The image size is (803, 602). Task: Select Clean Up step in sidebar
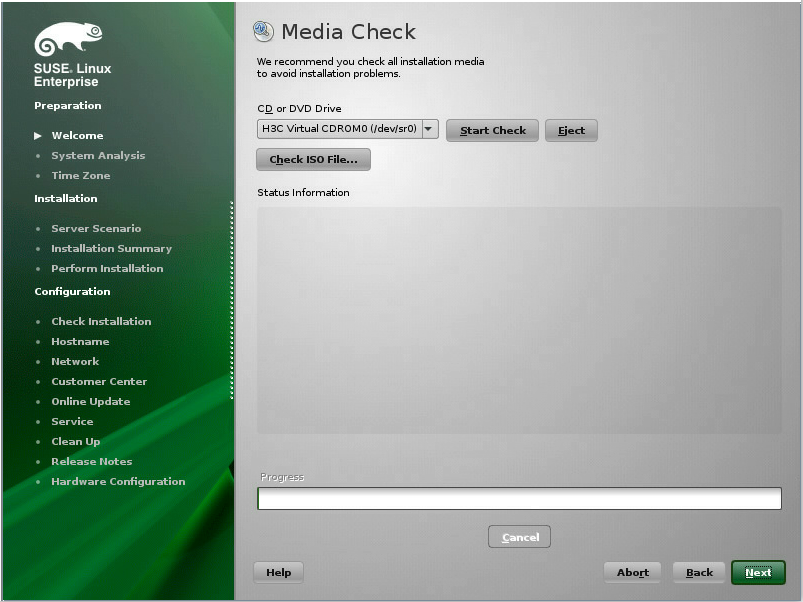click(x=76, y=442)
